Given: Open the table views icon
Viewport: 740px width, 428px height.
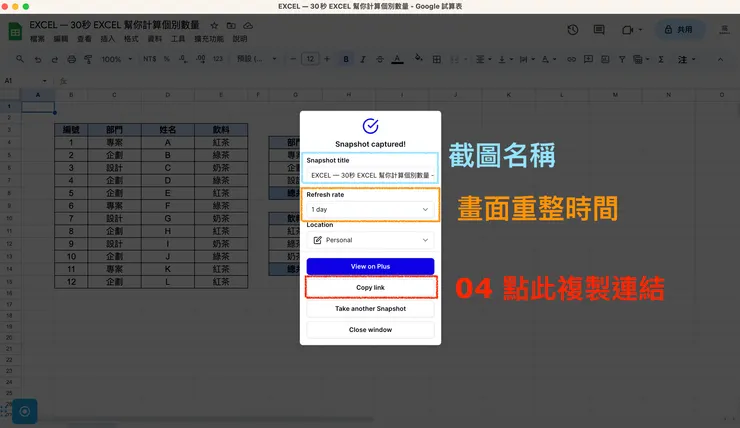Looking at the screenshot, I should [x=640, y=59].
